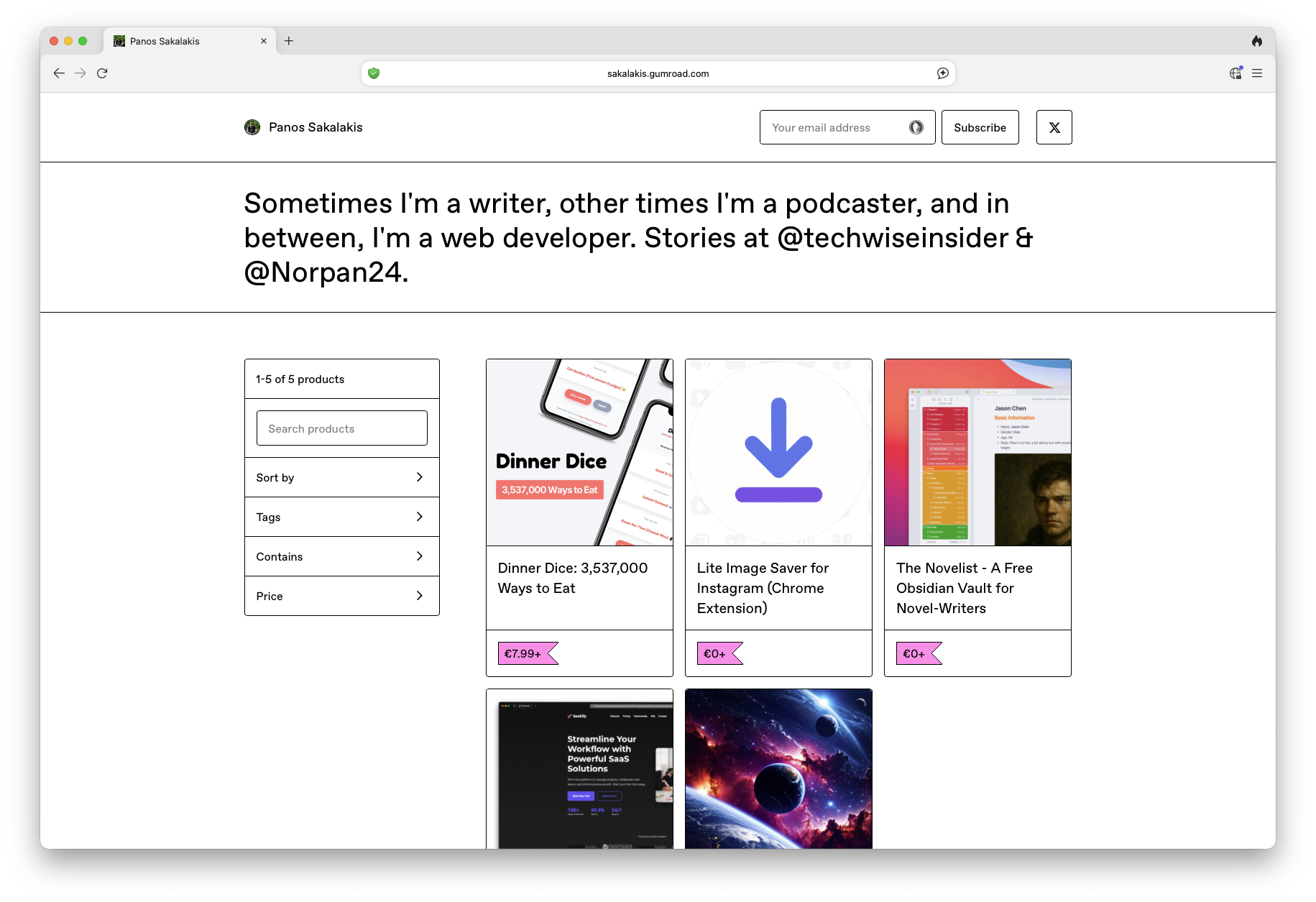
Task: Reload the page with the refresh icon
Action: coord(102,73)
